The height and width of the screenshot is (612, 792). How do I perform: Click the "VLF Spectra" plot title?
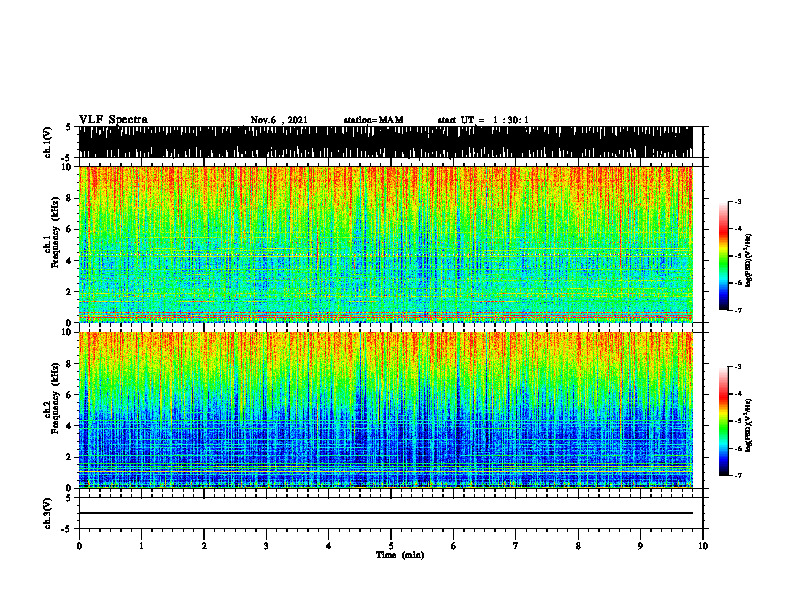[x=113, y=120]
